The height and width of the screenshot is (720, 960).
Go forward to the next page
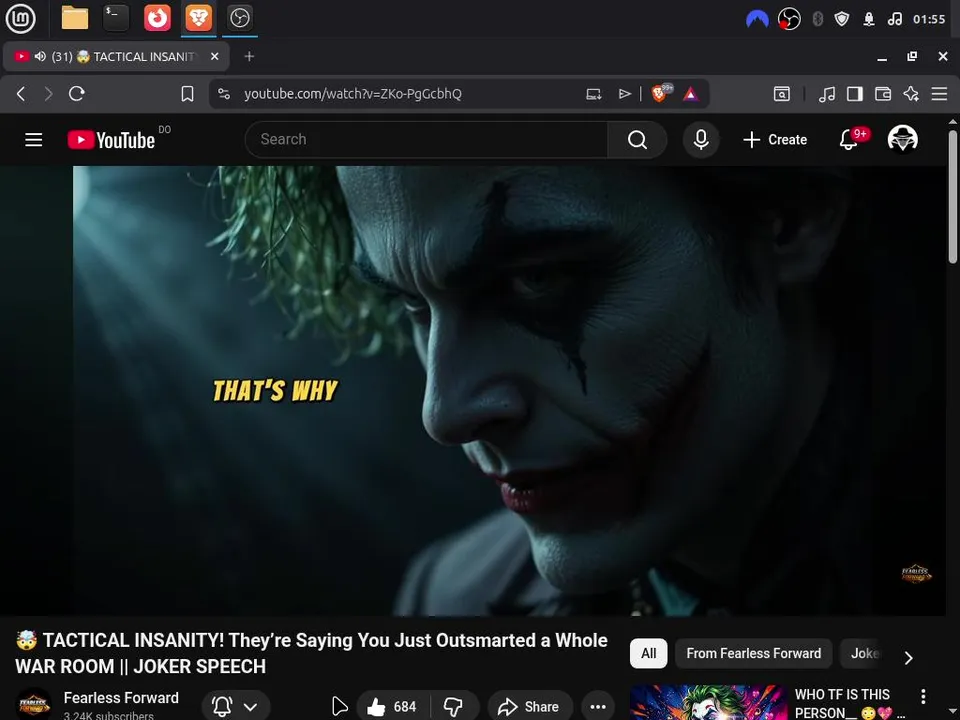pyautogui.click(x=48, y=94)
